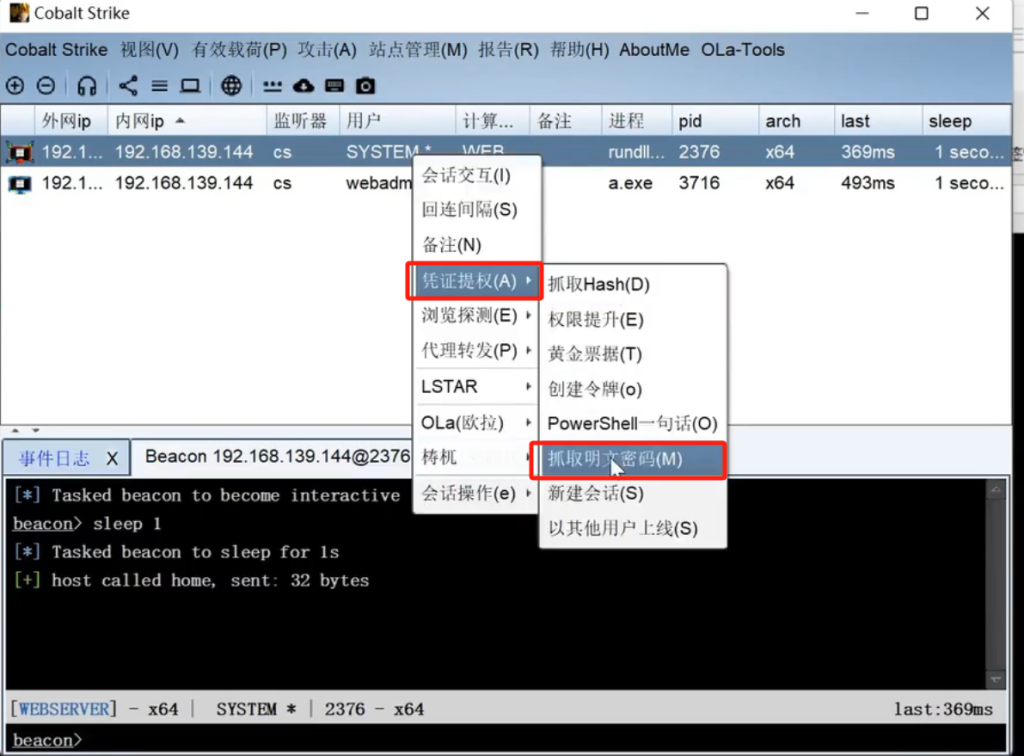
Task: Select 权限提升(E) in the submenu
Action: pos(632,320)
